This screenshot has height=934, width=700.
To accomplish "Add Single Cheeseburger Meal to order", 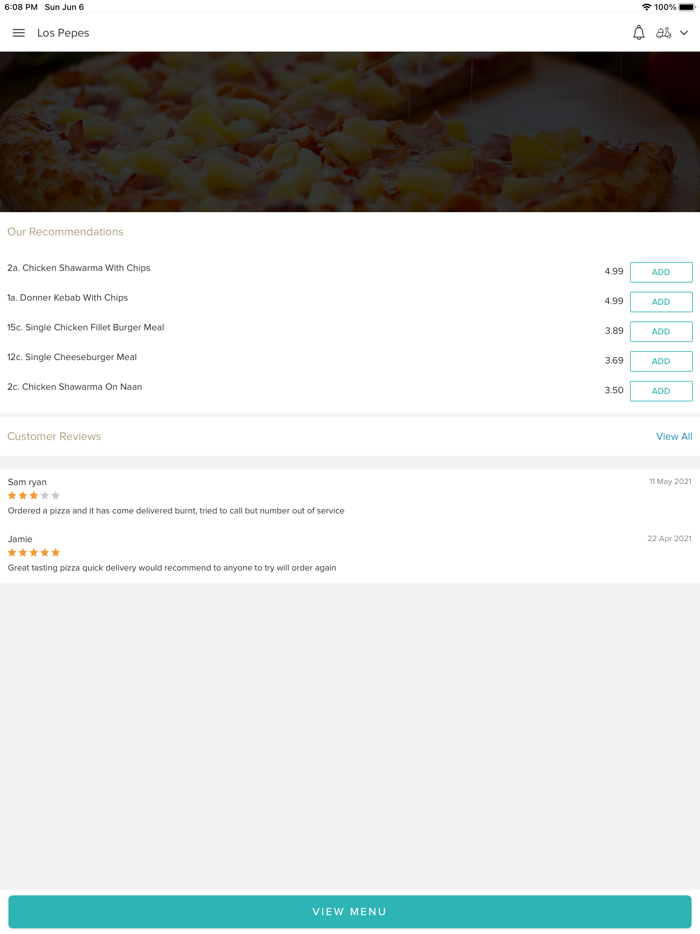I will pyautogui.click(x=661, y=361).
